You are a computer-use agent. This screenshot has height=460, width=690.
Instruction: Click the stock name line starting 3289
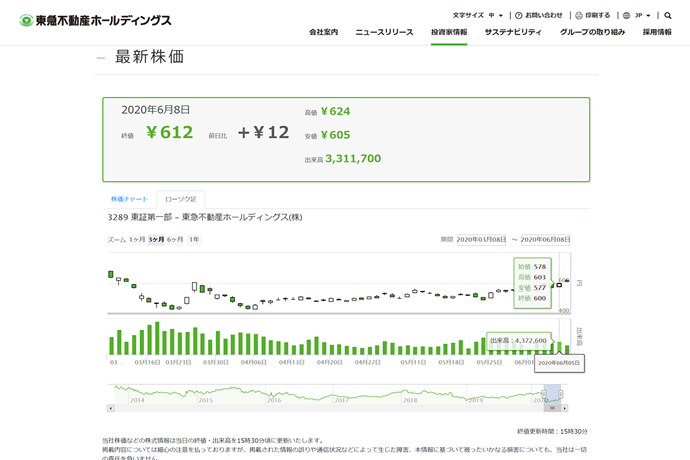pos(205,217)
